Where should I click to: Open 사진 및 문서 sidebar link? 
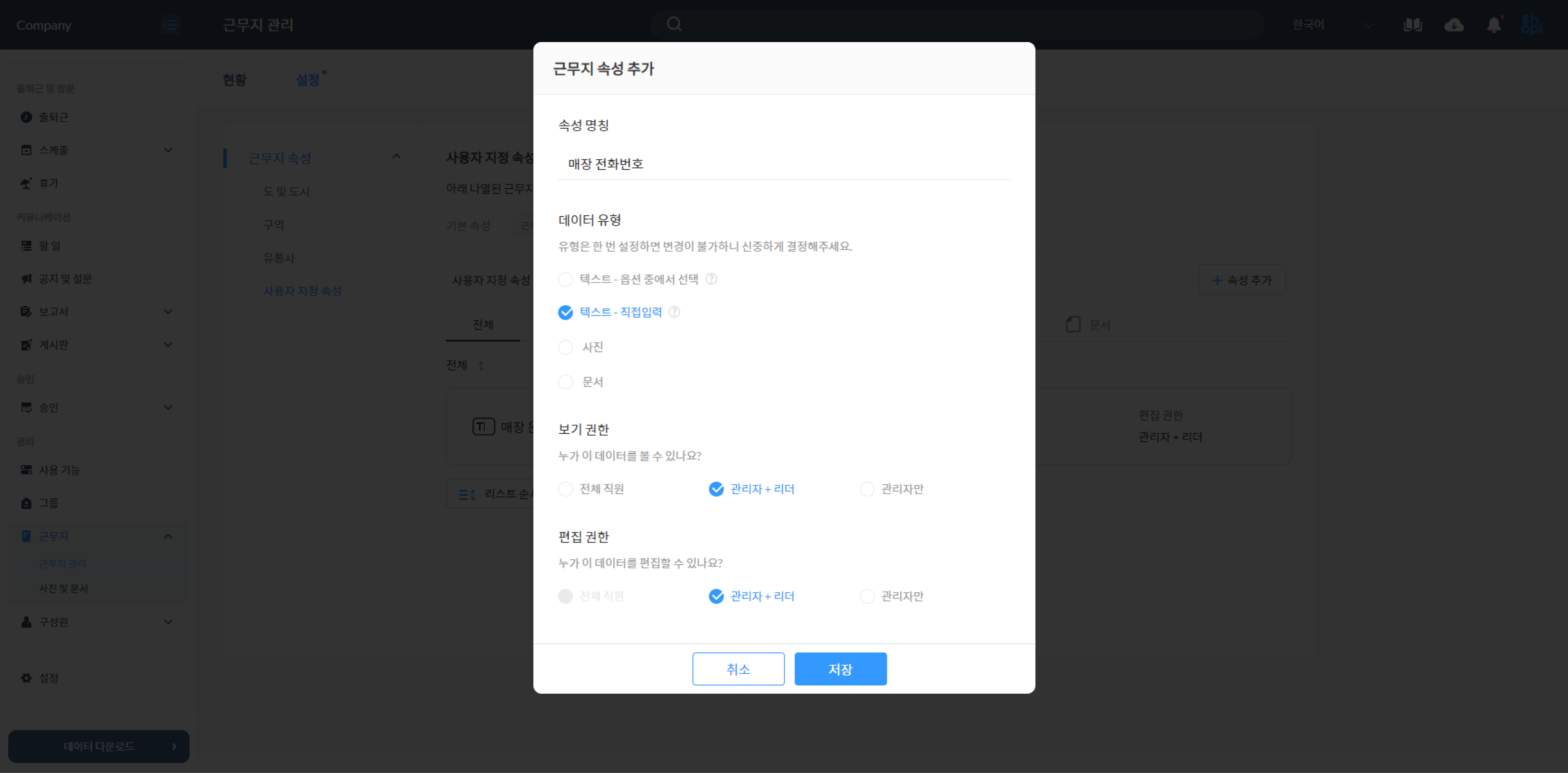(63, 588)
